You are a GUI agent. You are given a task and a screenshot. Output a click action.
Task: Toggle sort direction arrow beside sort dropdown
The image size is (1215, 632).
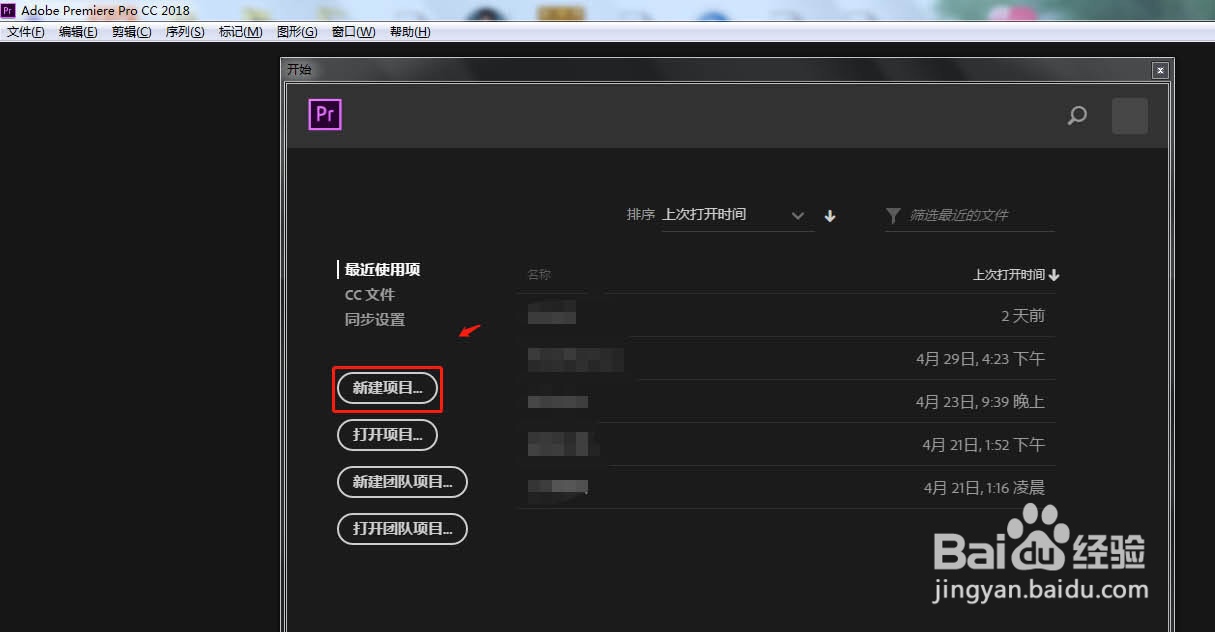click(830, 216)
